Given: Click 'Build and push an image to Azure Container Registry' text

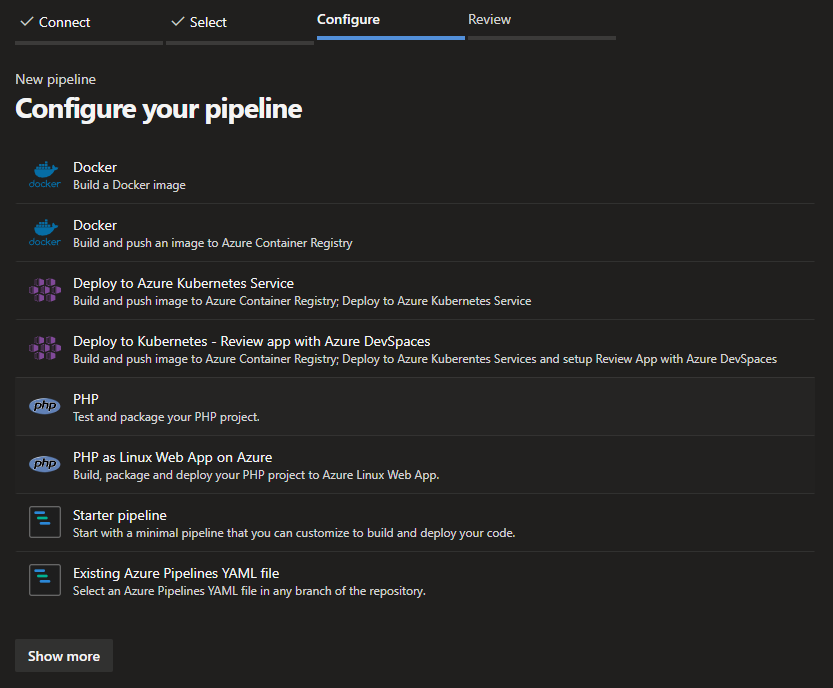Looking at the screenshot, I should tap(212, 243).
